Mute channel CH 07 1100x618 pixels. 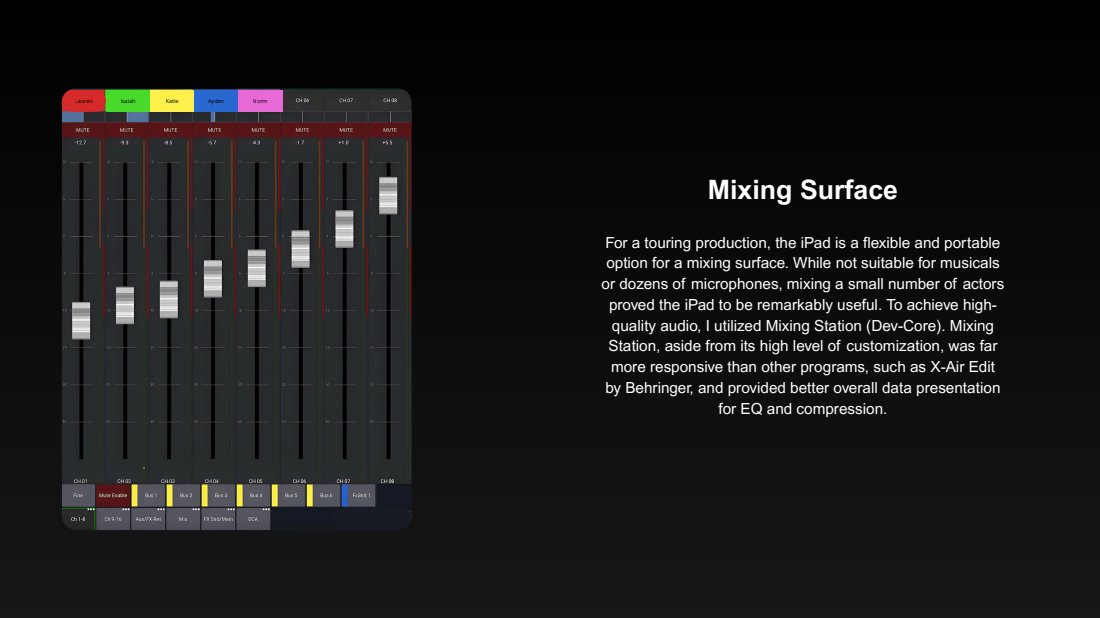[346, 130]
